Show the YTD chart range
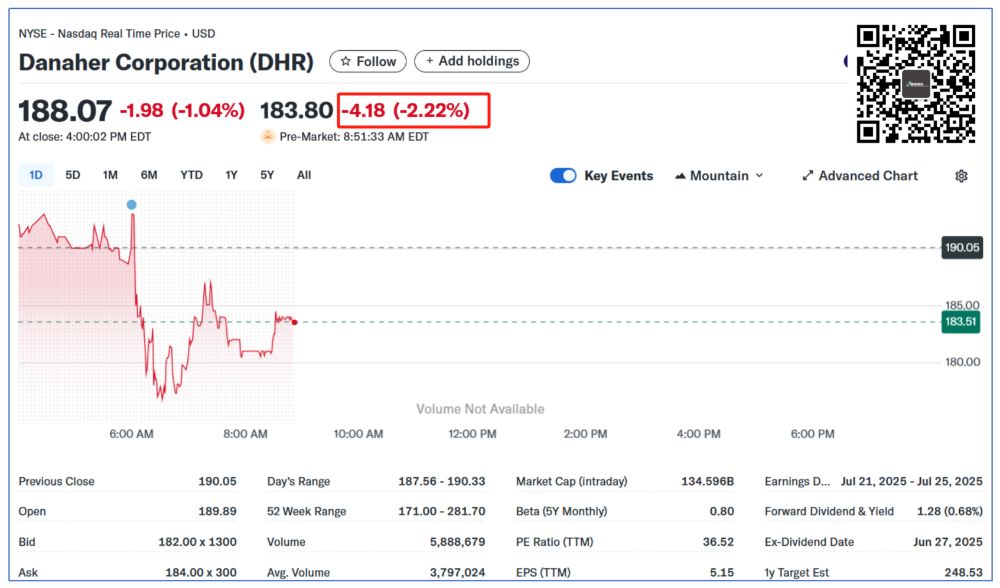Screen dimensions: 1000x588 click(191, 175)
